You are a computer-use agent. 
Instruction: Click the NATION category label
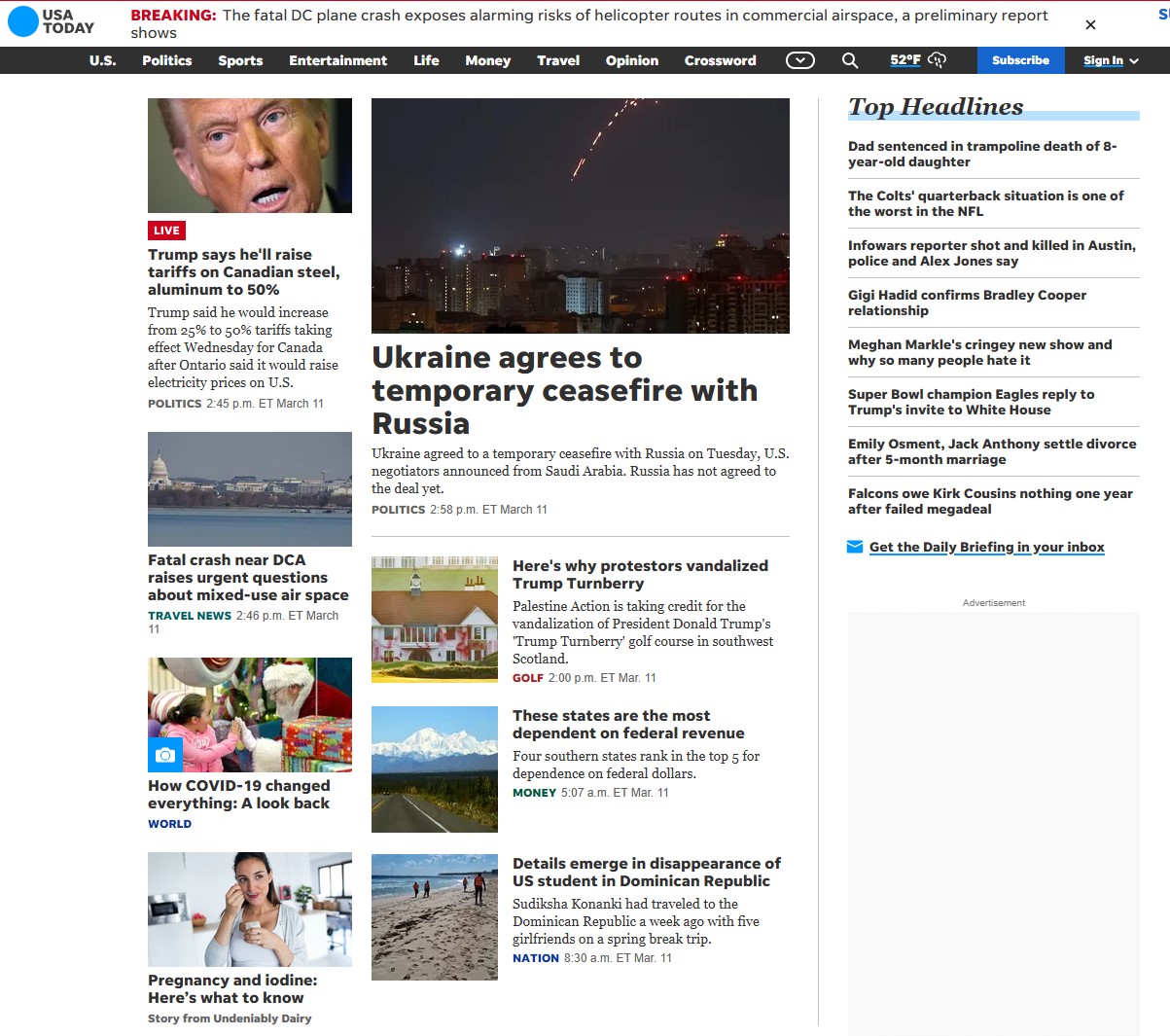click(536, 958)
